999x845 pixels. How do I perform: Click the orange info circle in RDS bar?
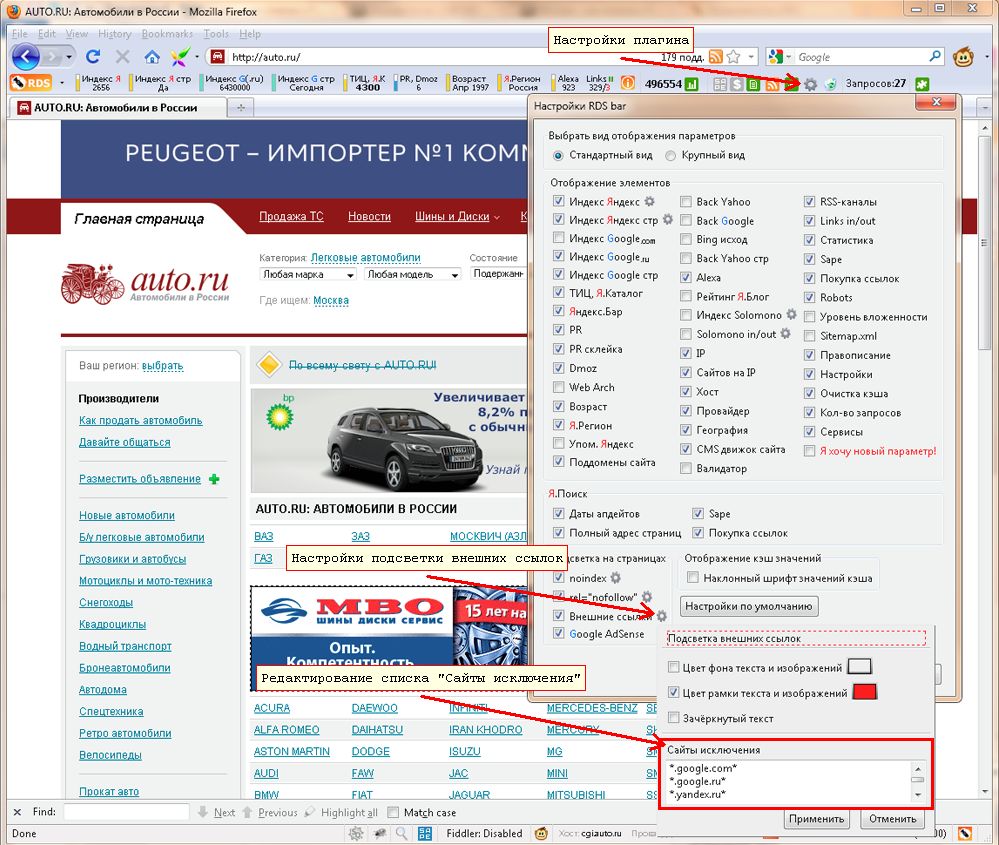click(x=628, y=83)
